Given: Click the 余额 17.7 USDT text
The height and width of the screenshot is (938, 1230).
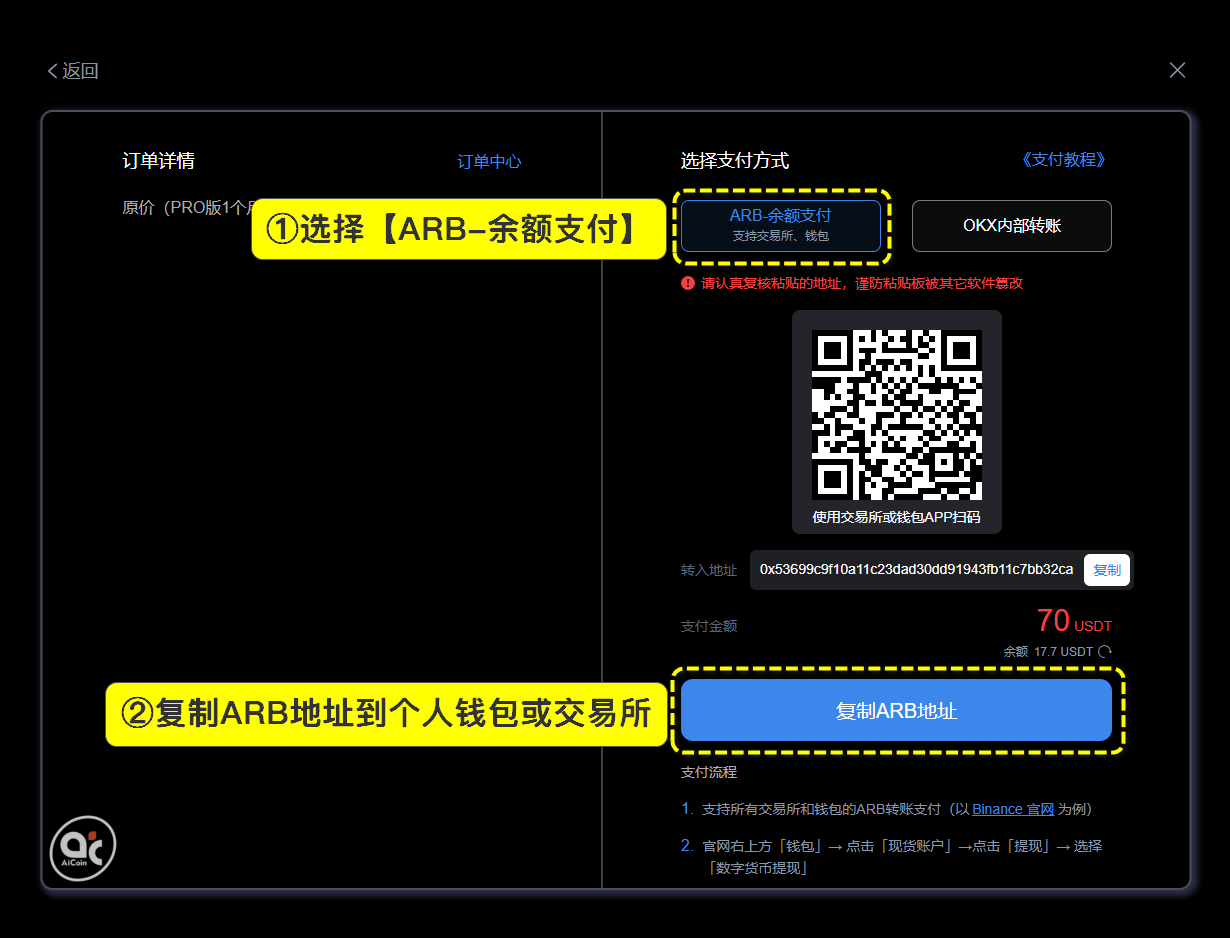Looking at the screenshot, I should 1048,652.
